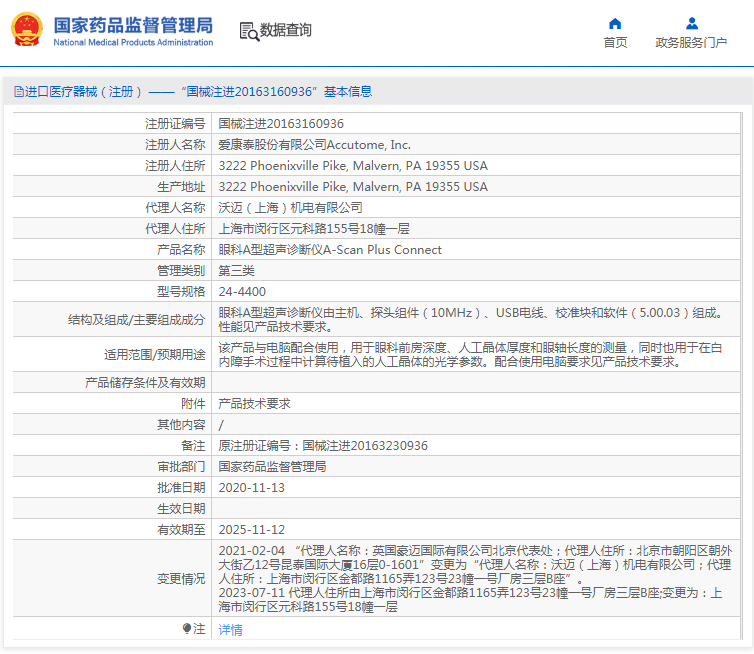The width and height of the screenshot is (754, 654).
Task: Select 原注册证编号 remark value
Action: [x=323, y=446]
